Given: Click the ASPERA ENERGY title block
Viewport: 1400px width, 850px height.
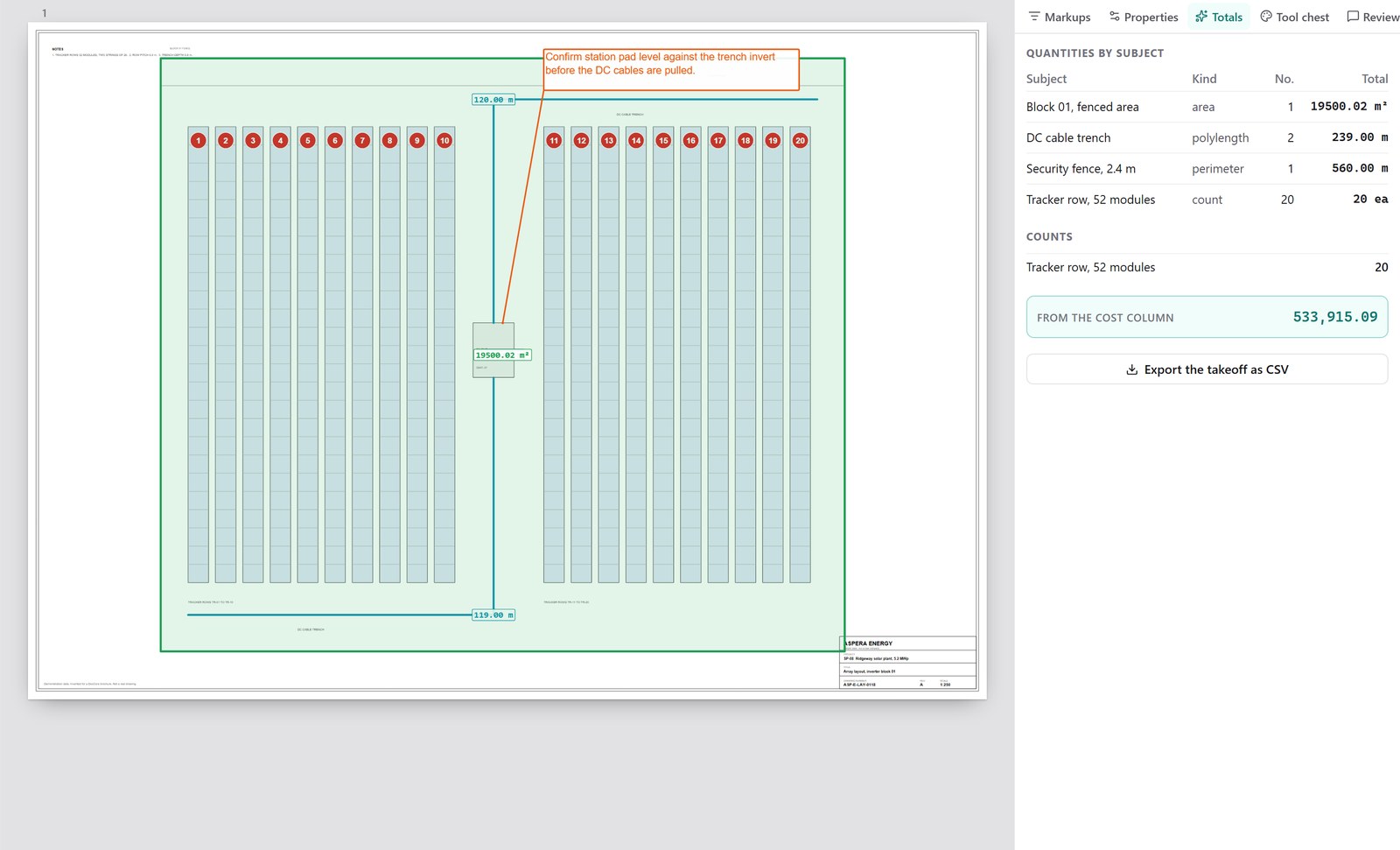Looking at the screenshot, I should point(907,663).
